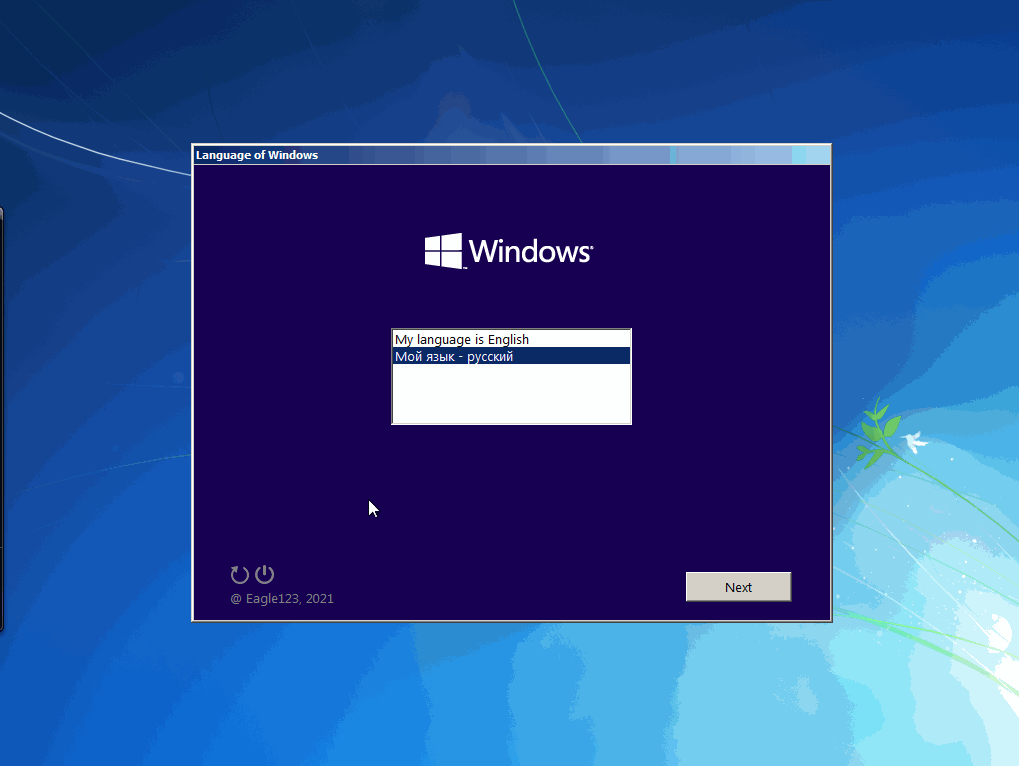Click the white "Windows" wordmark text
The image size is (1019, 766).
click(530, 251)
